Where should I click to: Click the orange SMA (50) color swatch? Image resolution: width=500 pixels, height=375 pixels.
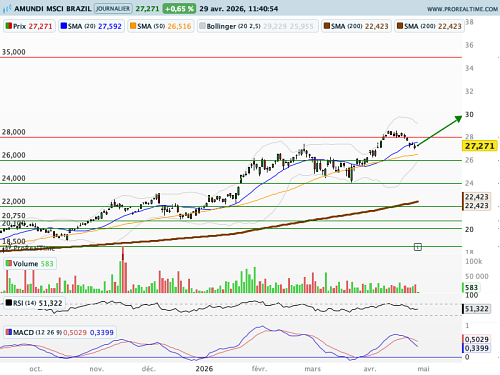pyautogui.click(x=133, y=26)
